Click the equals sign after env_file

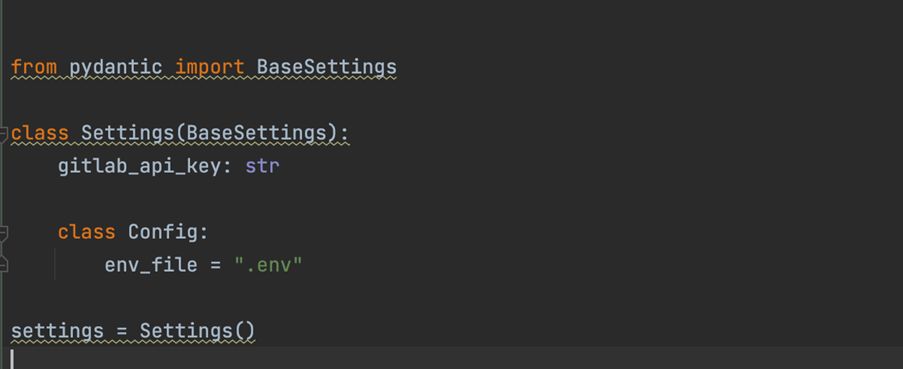click(x=215, y=265)
